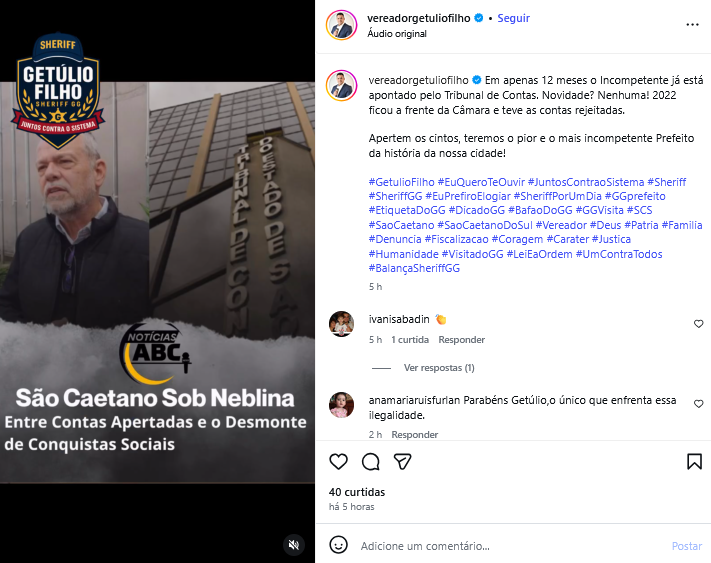Reply to ivanisabadin's comment
The width and height of the screenshot is (711, 563).
461,340
